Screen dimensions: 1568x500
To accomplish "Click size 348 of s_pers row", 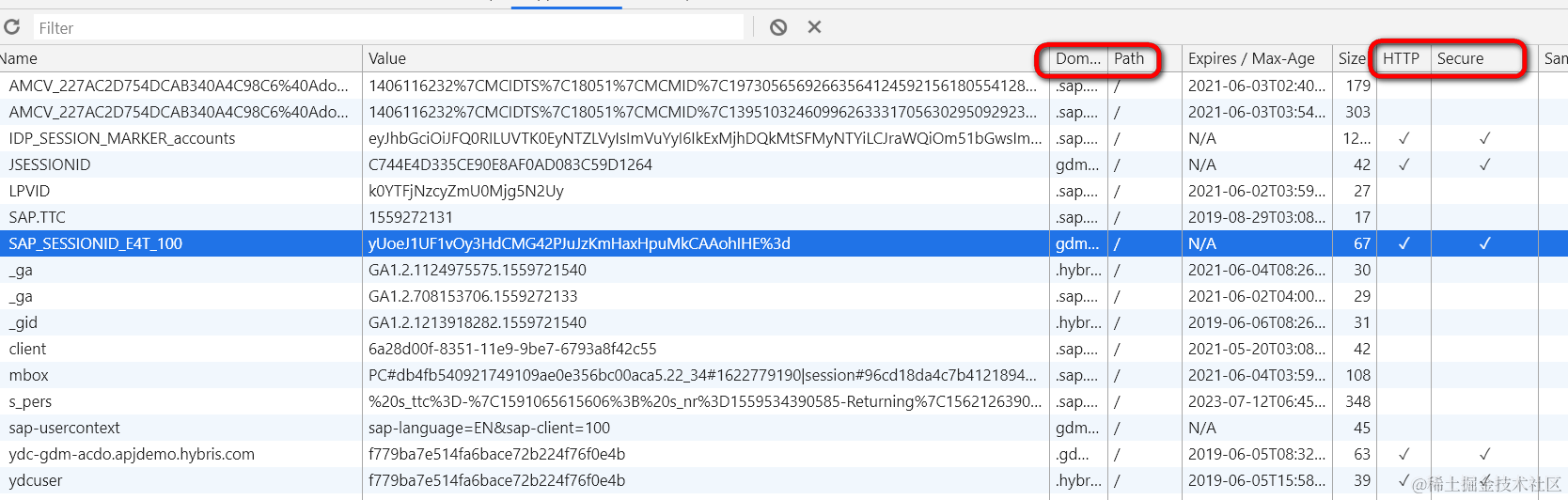I will [x=1357, y=401].
